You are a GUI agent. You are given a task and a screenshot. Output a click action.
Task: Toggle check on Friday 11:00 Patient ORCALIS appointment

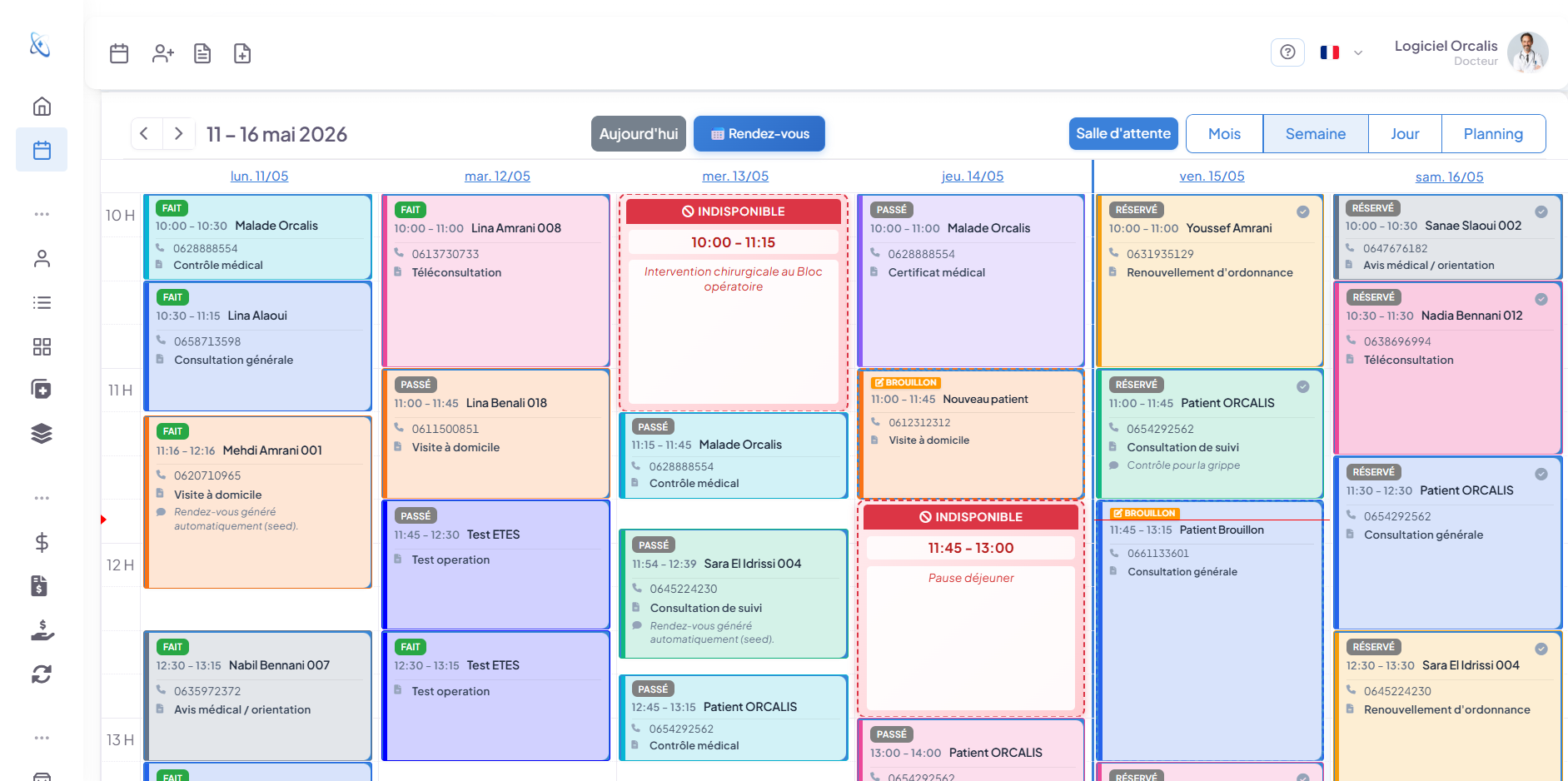pyautogui.click(x=1303, y=386)
